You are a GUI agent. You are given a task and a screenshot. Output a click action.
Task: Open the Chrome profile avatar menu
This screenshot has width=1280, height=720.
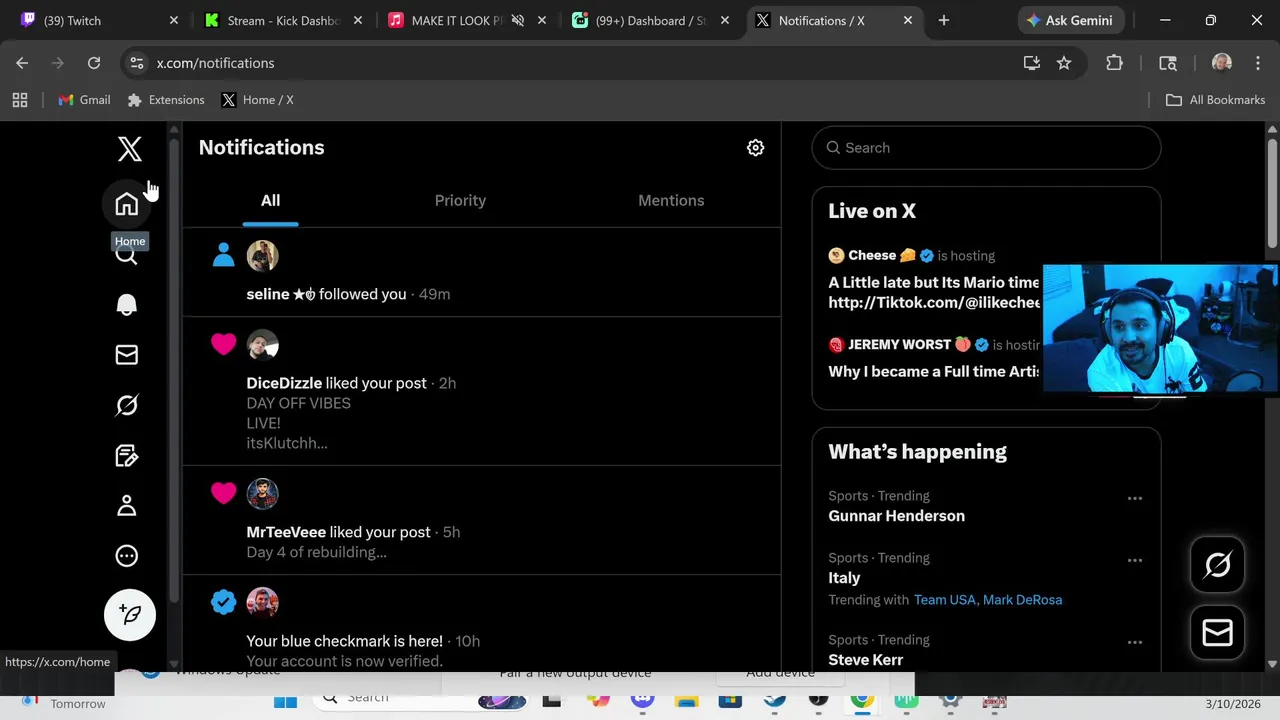[x=1221, y=63]
